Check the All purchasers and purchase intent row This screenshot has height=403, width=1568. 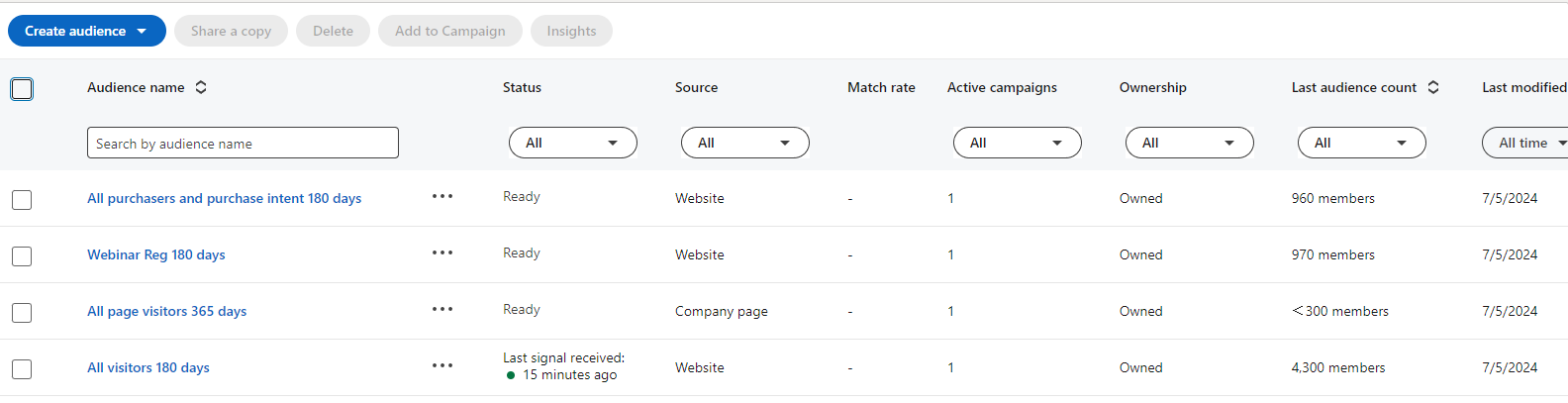(22, 200)
